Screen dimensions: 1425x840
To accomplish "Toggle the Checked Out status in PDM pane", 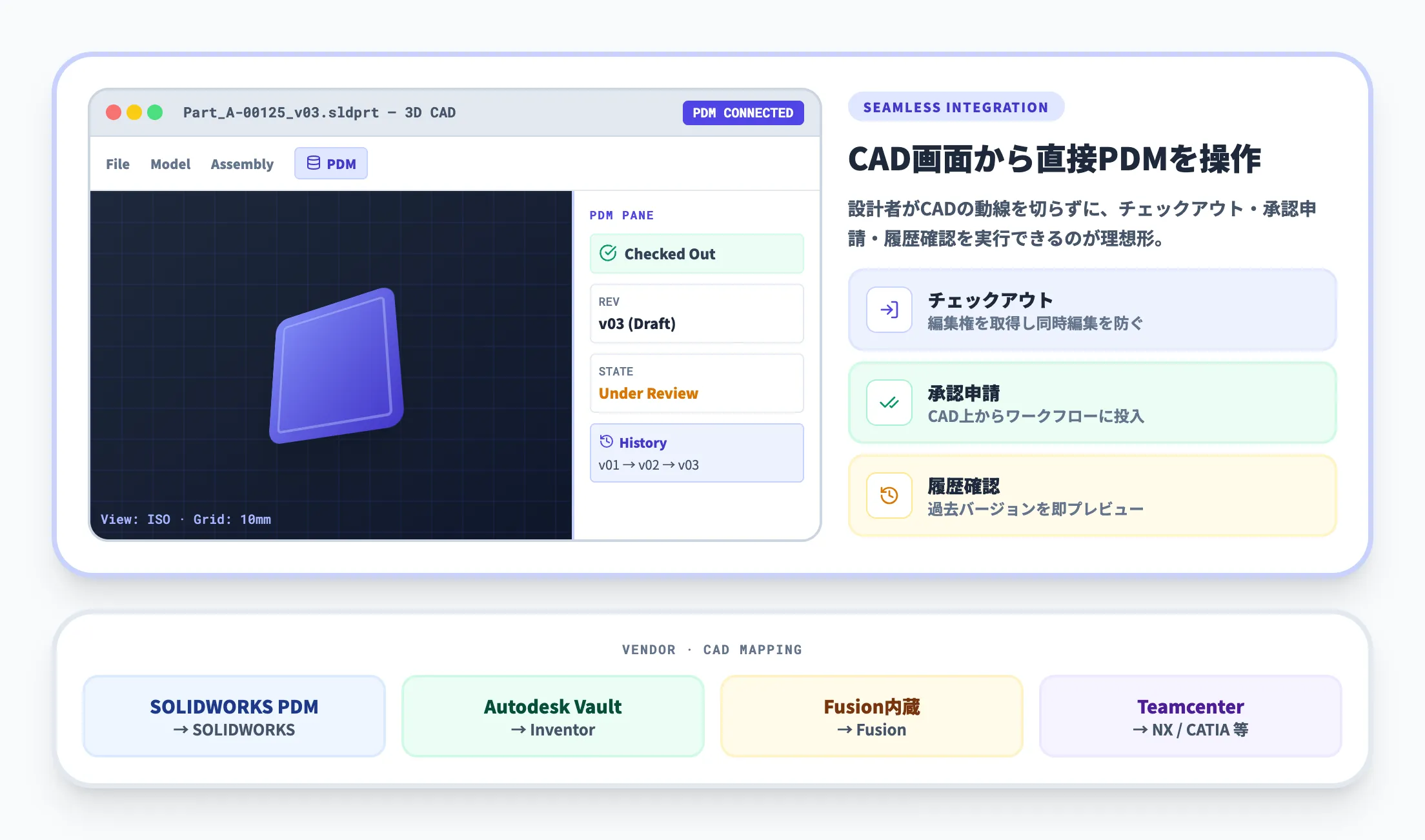I will pos(696,254).
